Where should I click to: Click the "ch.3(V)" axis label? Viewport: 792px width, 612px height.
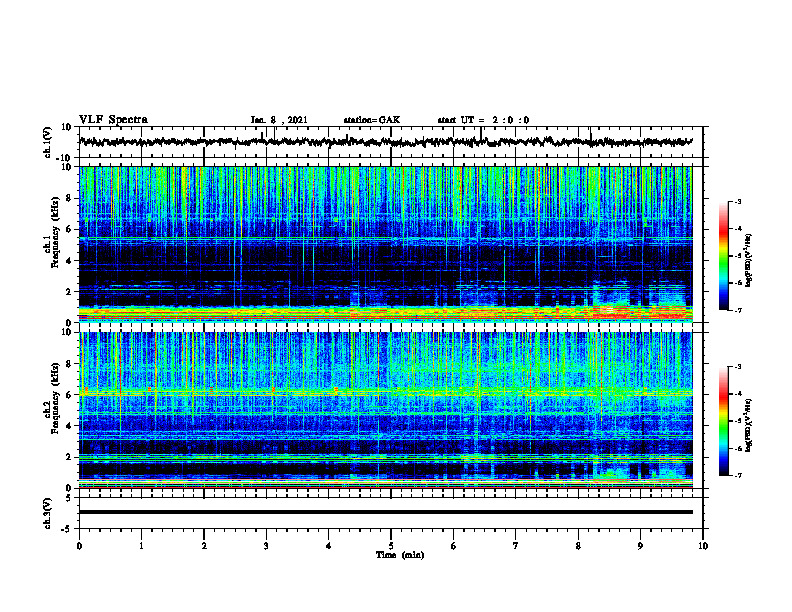(47, 513)
